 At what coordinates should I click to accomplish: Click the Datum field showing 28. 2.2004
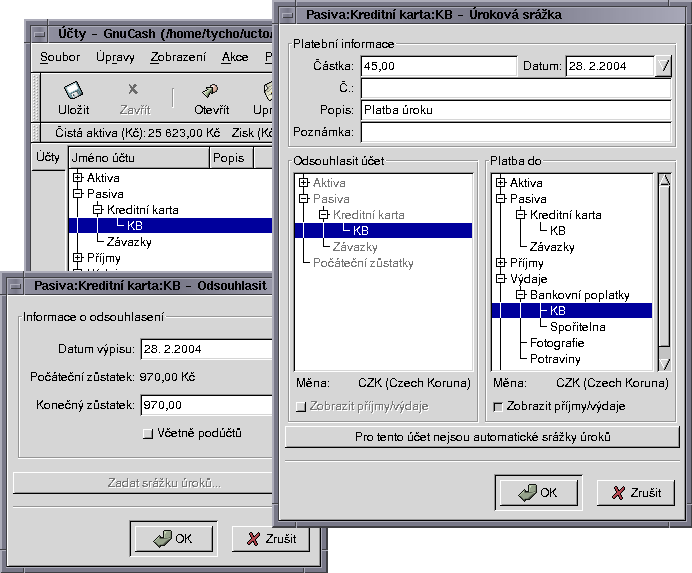point(610,66)
